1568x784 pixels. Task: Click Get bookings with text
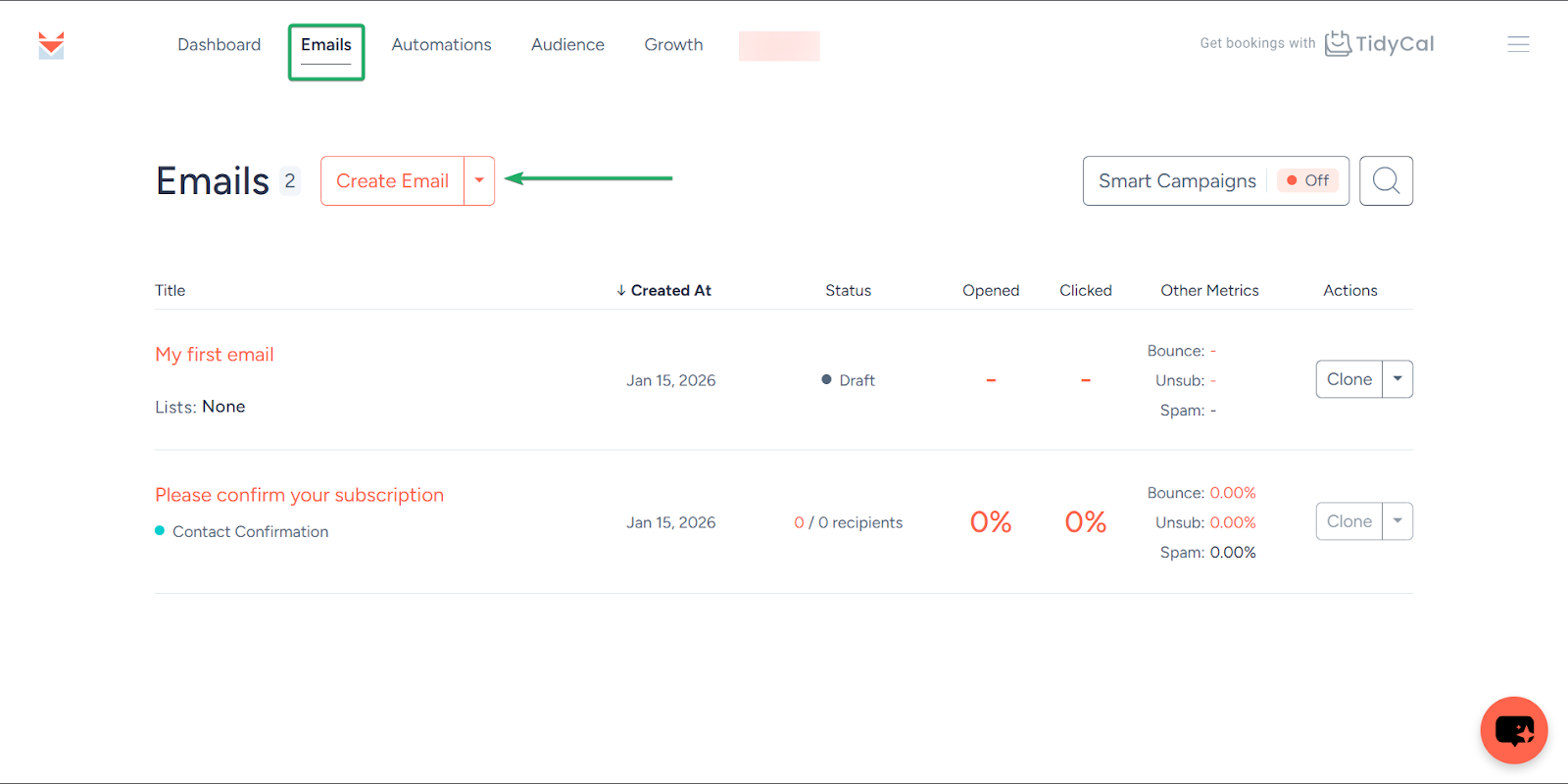[1257, 43]
